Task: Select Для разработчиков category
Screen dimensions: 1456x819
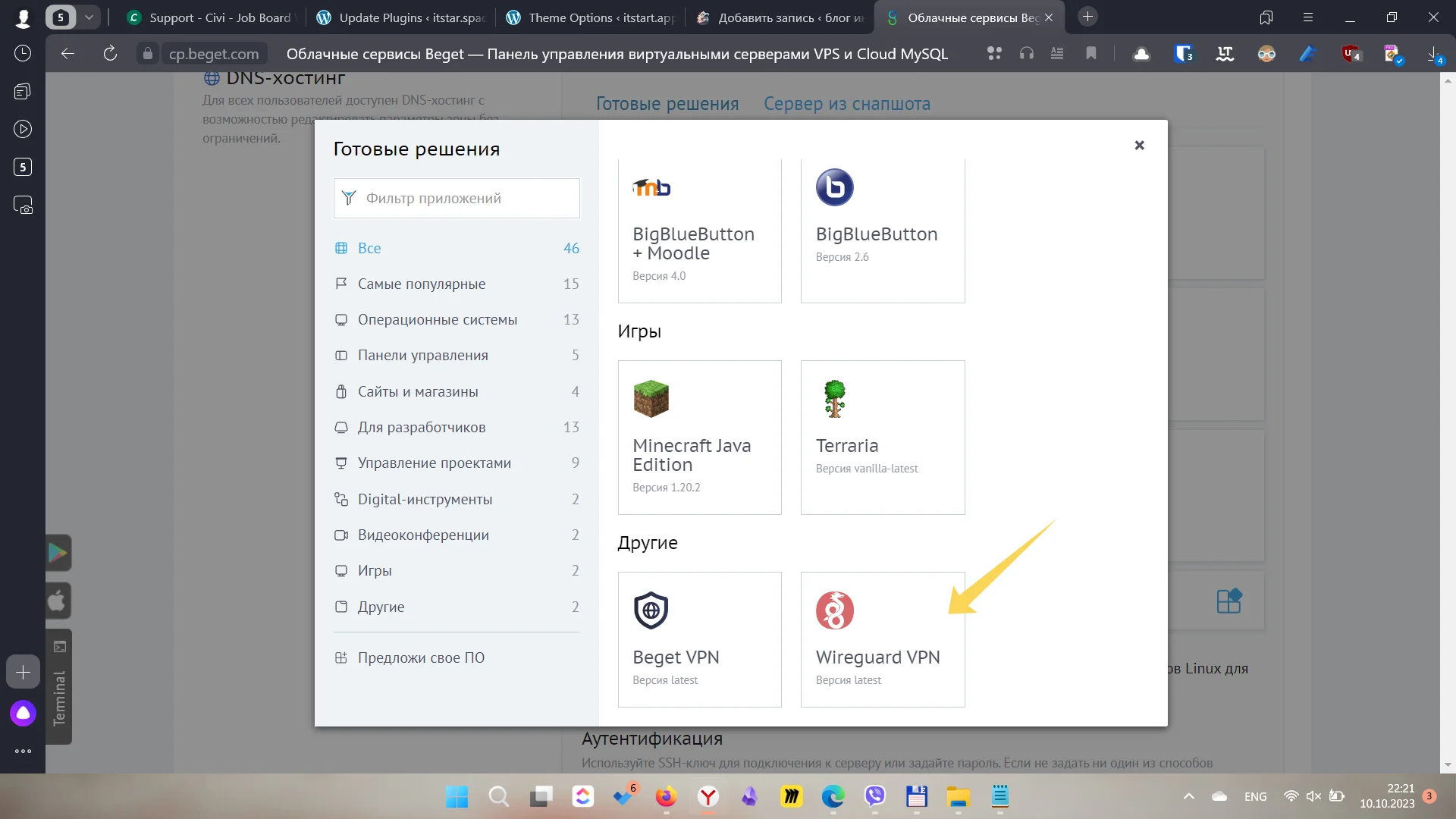Action: pyautogui.click(x=457, y=427)
